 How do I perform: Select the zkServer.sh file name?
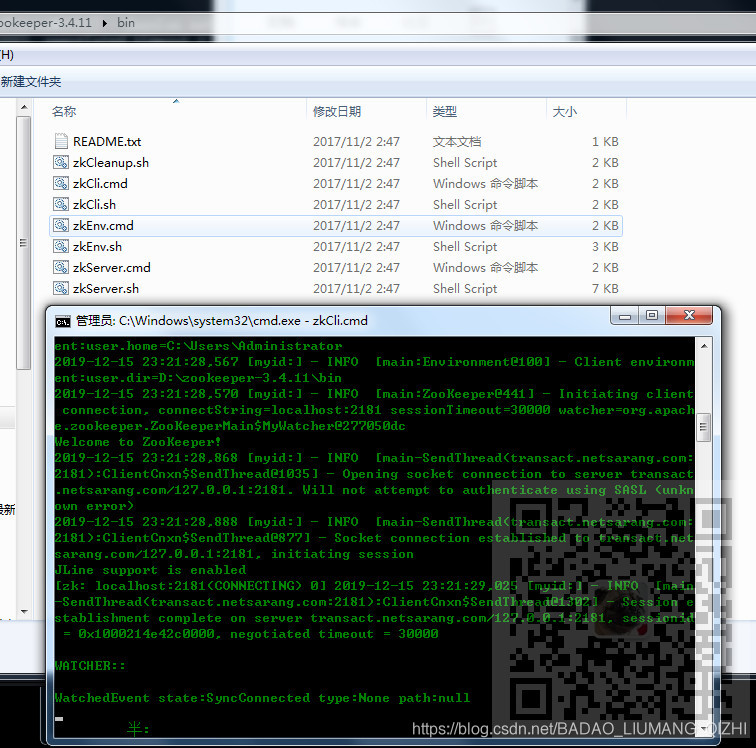[106, 289]
